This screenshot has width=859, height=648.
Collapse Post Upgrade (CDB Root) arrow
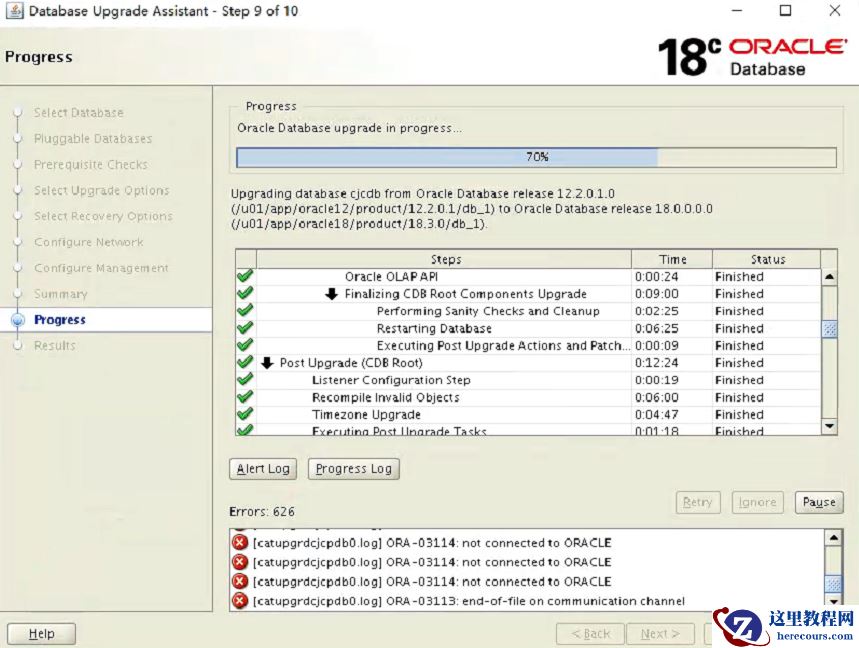click(x=267, y=363)
